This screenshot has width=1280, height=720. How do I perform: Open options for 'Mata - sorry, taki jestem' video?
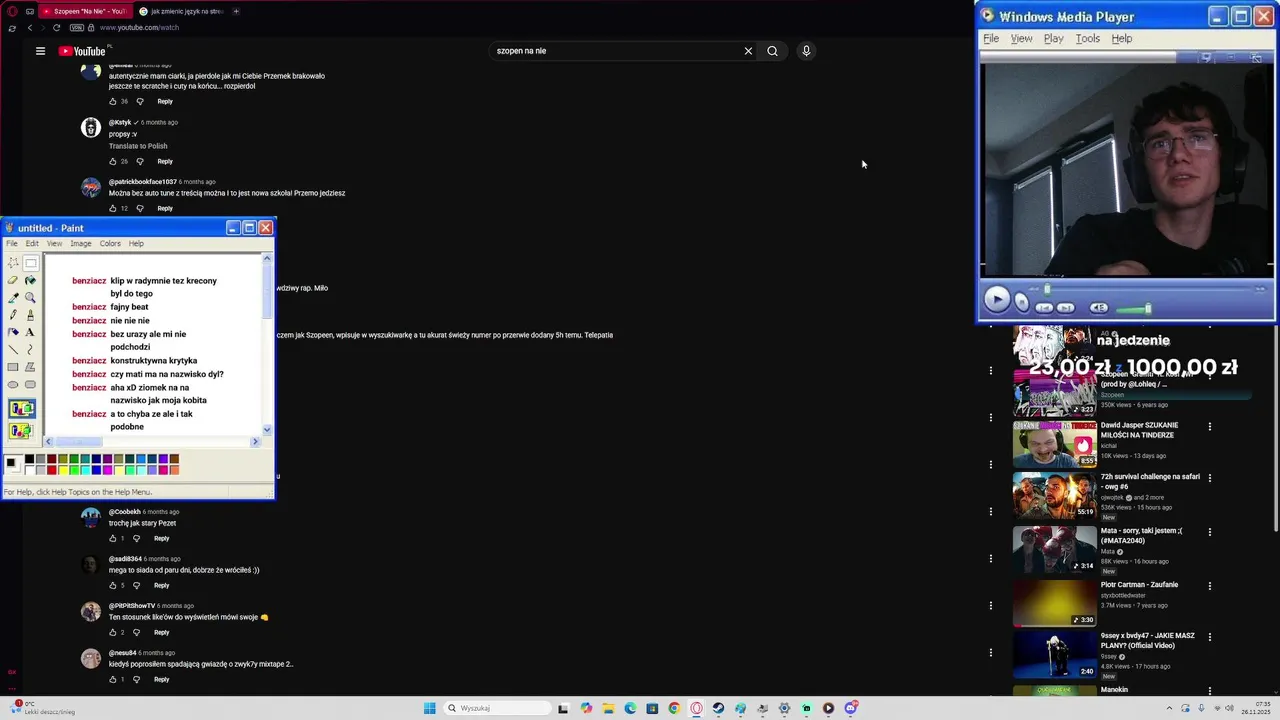(1210, 532)
